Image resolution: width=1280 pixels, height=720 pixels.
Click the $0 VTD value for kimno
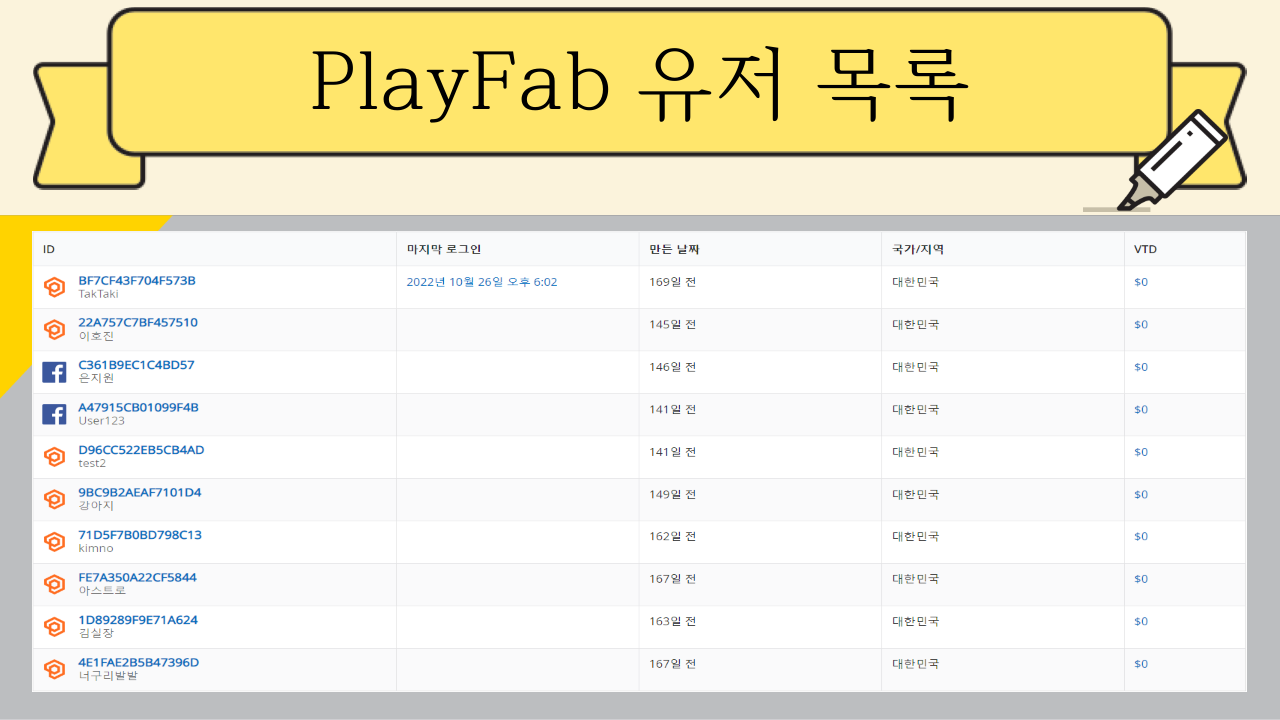tap(1141, 536)
